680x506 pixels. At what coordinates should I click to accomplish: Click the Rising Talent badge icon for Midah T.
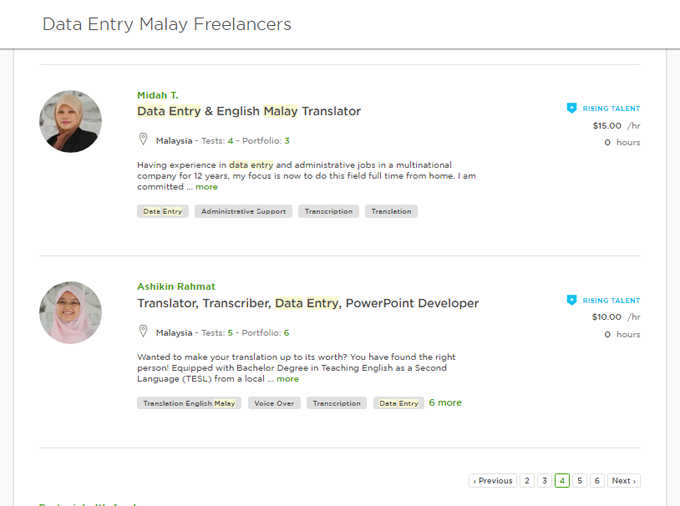[x=572, y=108]
